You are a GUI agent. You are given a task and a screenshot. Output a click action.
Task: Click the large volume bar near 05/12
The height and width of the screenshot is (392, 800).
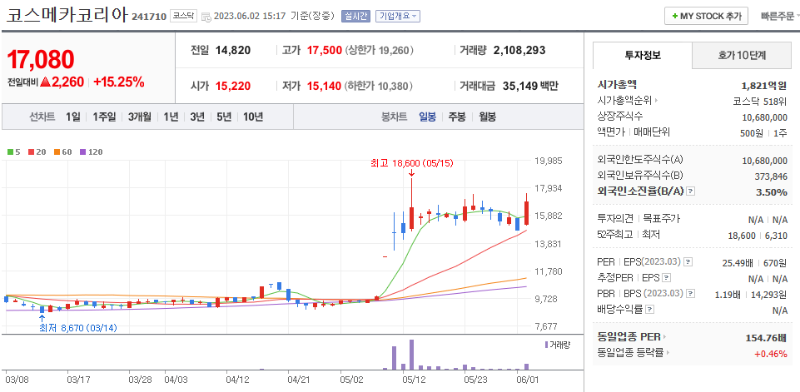click(x=411, y=355)
